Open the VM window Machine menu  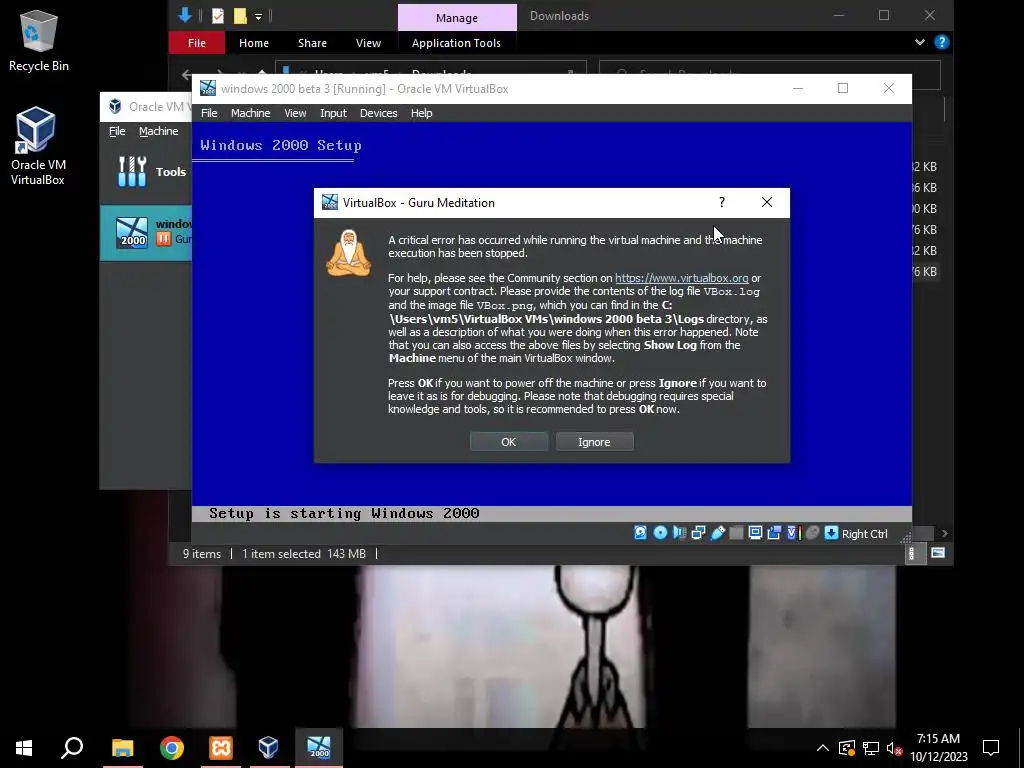[x=250, y=113]
